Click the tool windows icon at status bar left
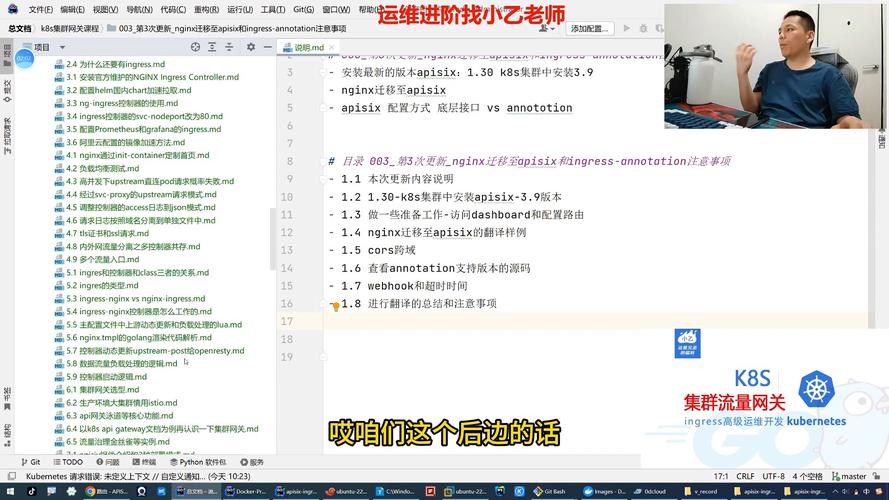The height and width of the screenshot is (500, 889). click(x=11, y=476)
